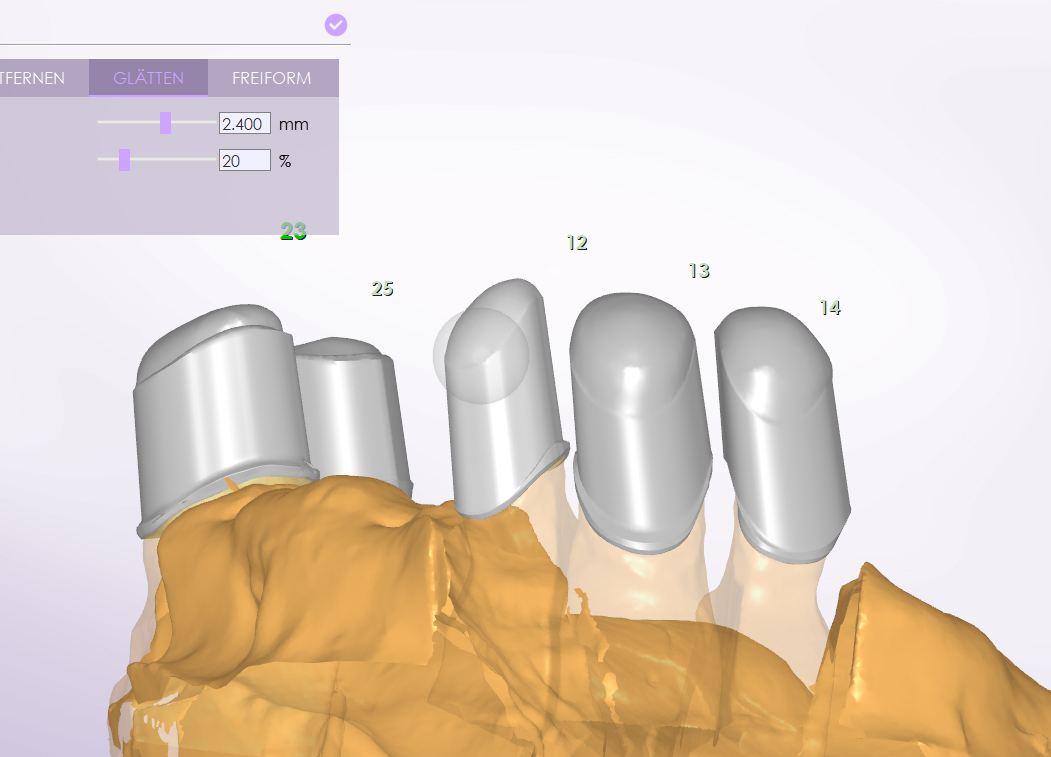Focus the 20 percent input field
Viewport: 1051px width, 757px height.
point(244,160)
